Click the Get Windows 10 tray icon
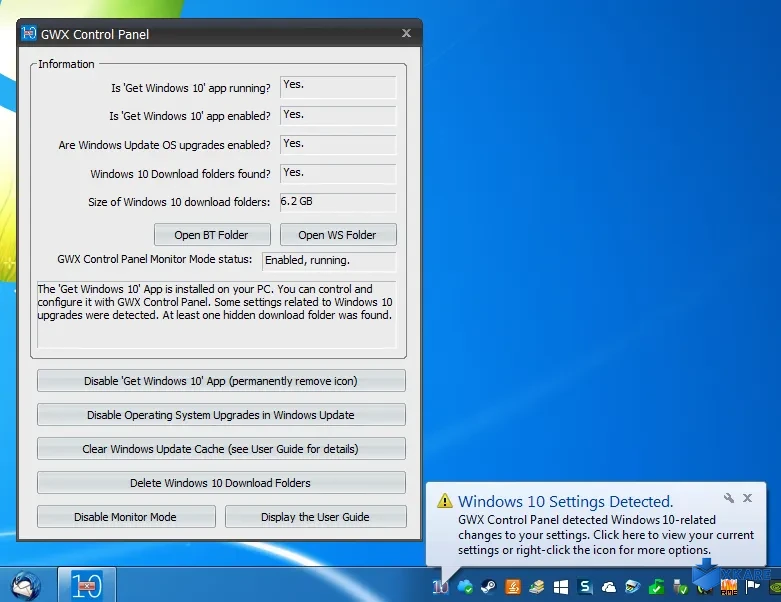Screen dimensions: 781x602 click(560, 587)
